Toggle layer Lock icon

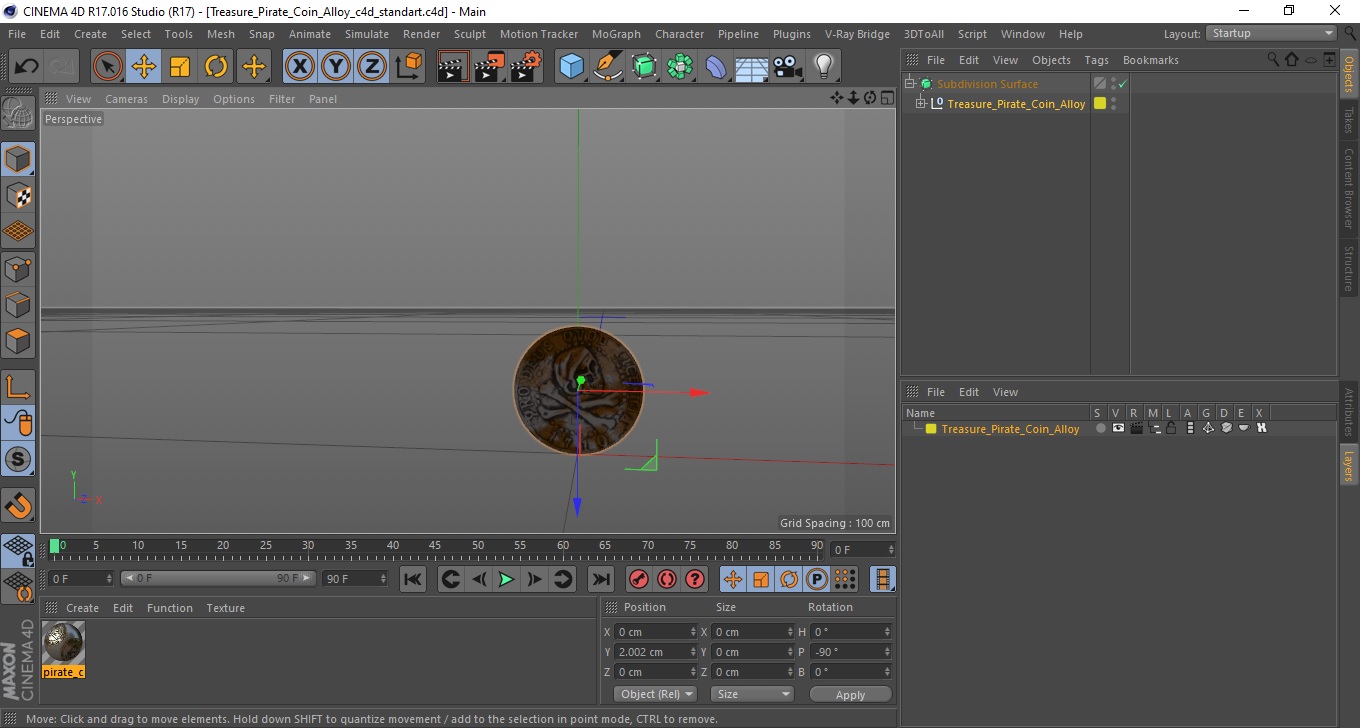coord(1171,429)
